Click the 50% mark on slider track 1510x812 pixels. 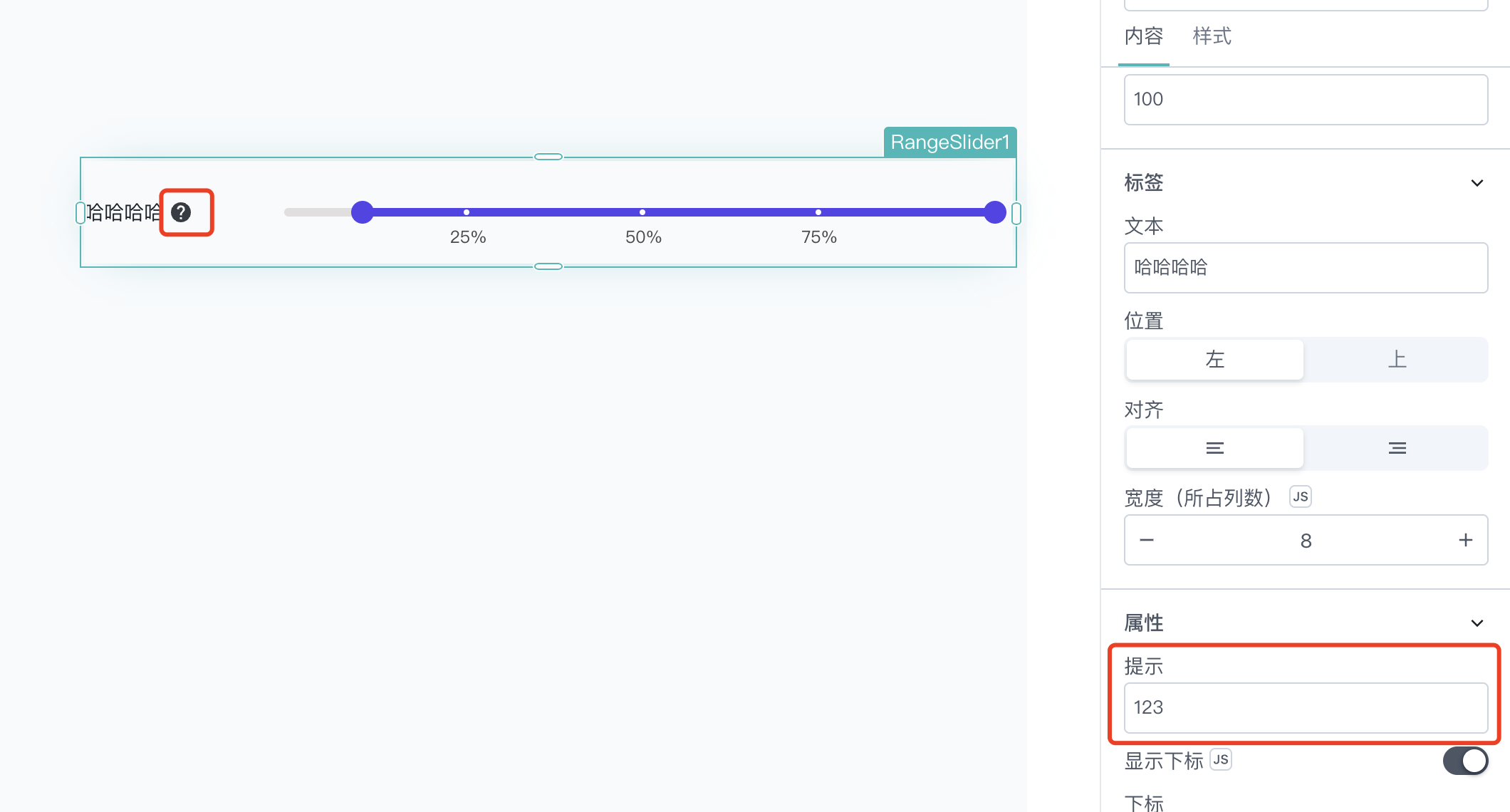coord(642,212)
